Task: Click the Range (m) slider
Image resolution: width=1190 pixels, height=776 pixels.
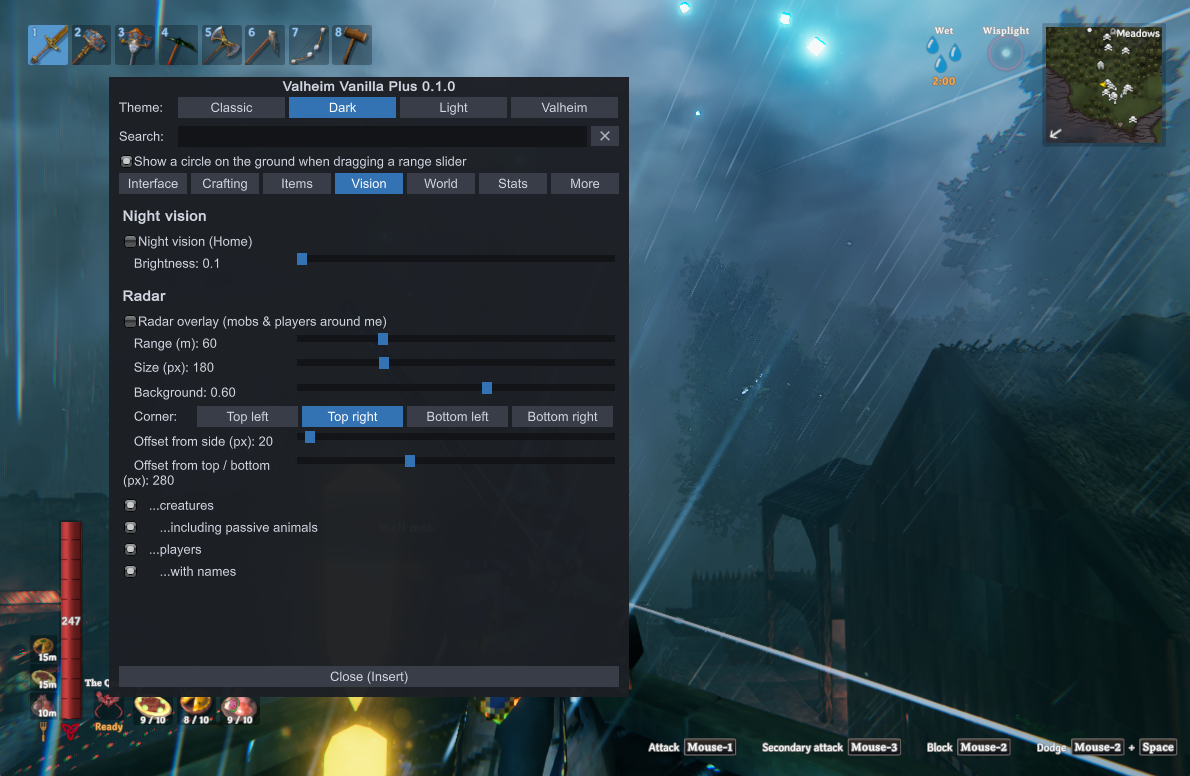Action: [455, 339]
